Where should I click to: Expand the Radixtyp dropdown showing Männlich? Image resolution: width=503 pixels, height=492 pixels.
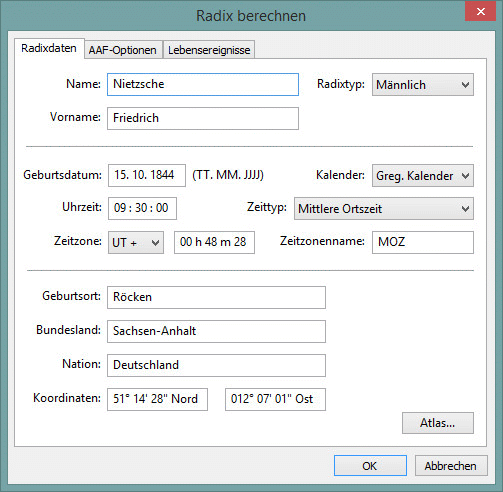(x=423, y=85)
